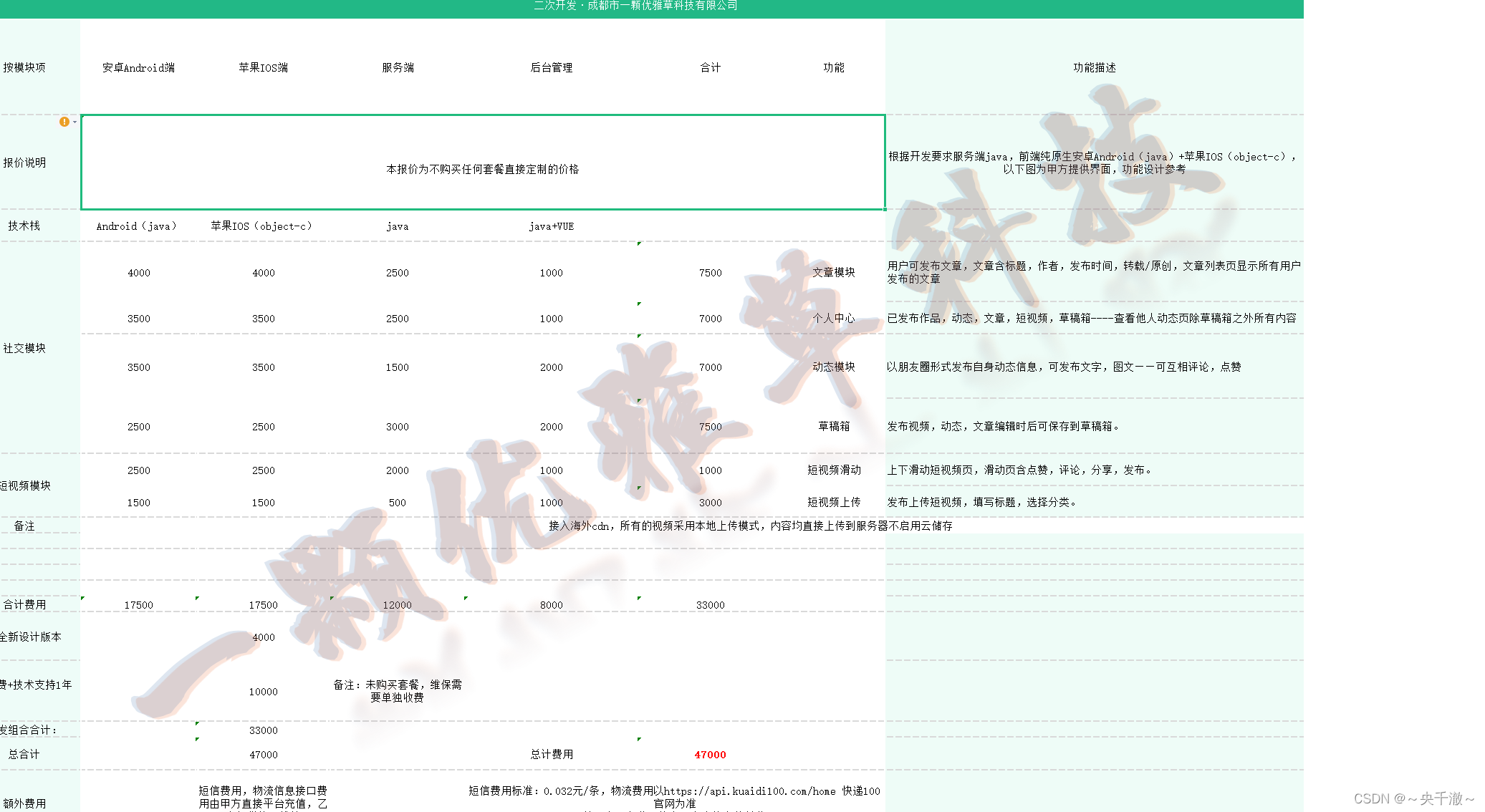
Task: Select merged cell 本报价为不购买任何套餐直接定制的价格
Action: click(482, 169)
